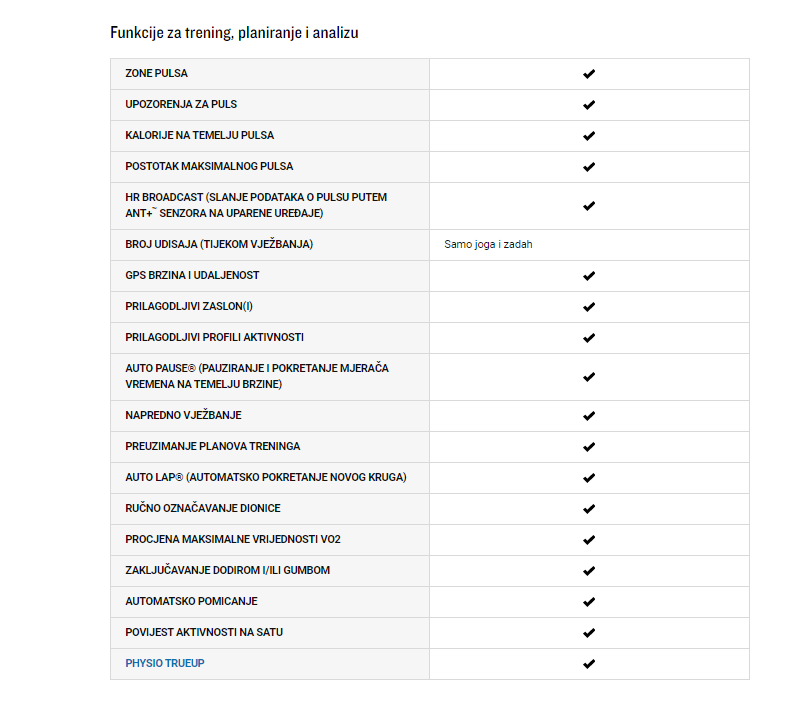This screenshot has height=705, width=795.
Task: Click the NAPREDNO VJEŽBANJE checkmark
Action: click(x=589, y=416)
